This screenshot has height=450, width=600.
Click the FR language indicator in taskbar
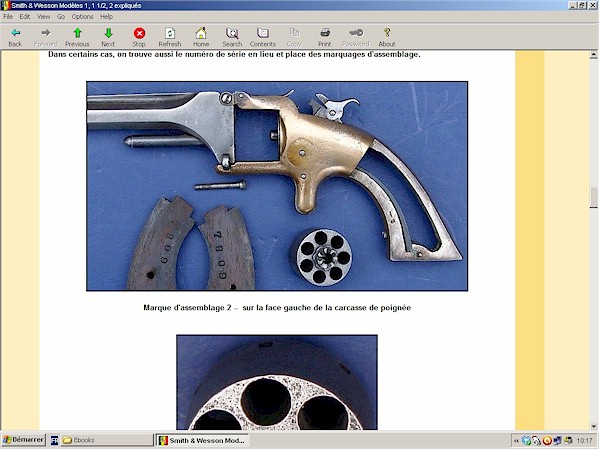[x=54, y=440]
